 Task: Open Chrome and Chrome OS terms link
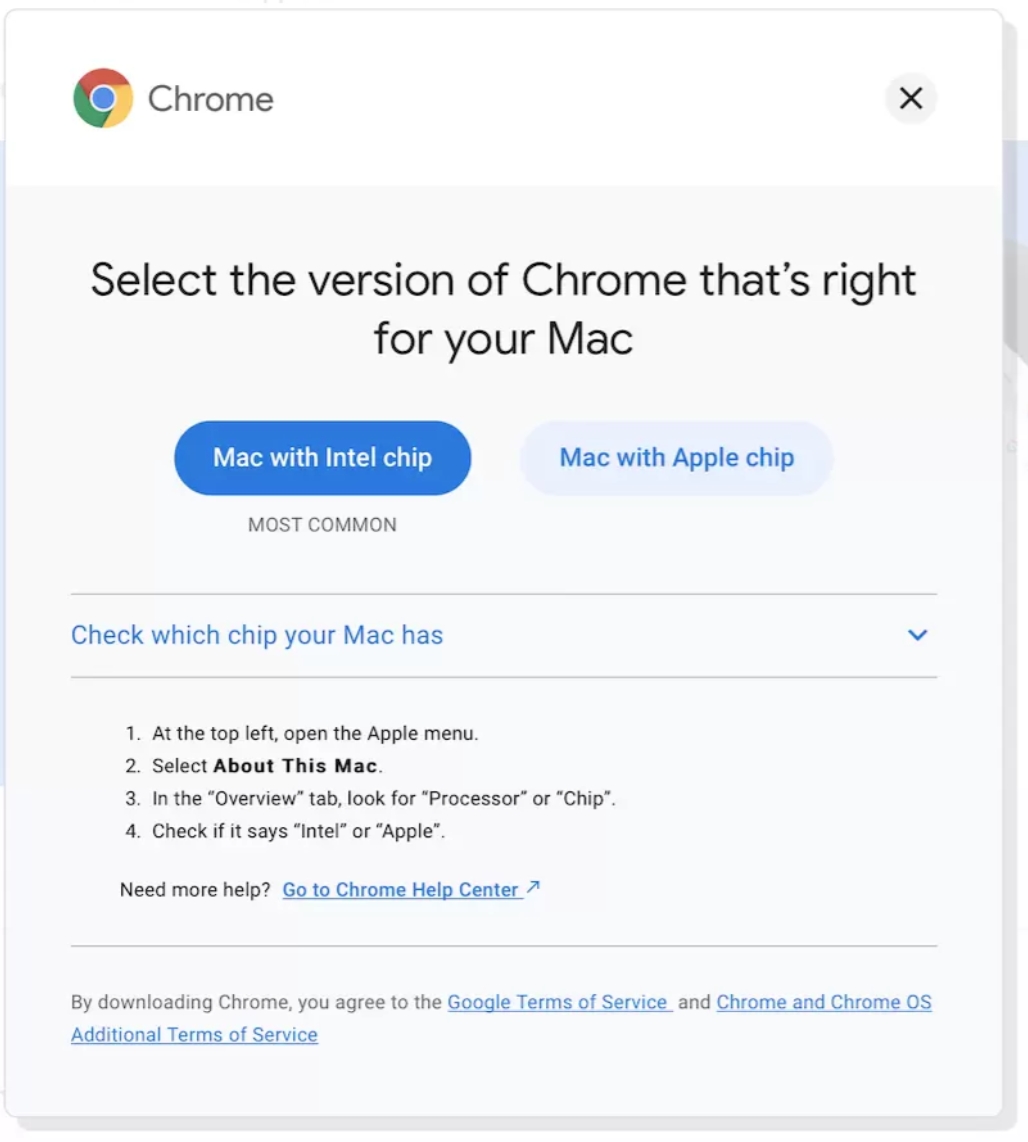tap(824, 1002)
